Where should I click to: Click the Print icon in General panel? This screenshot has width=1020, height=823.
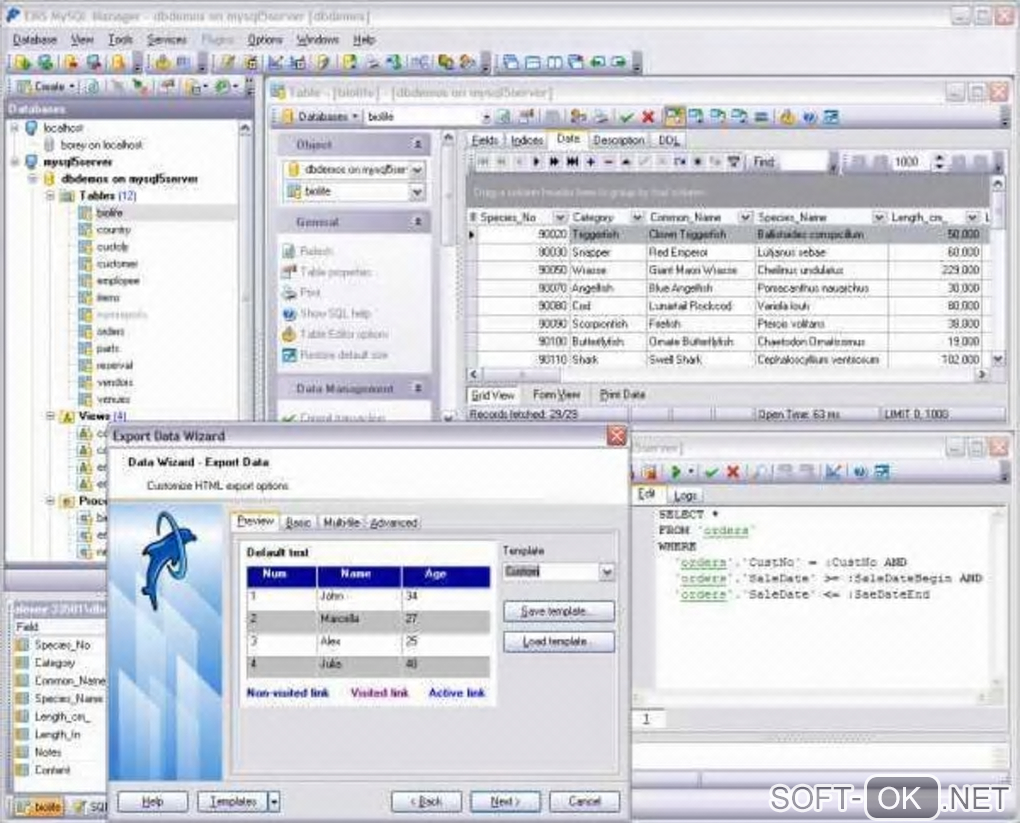point(289,293)
